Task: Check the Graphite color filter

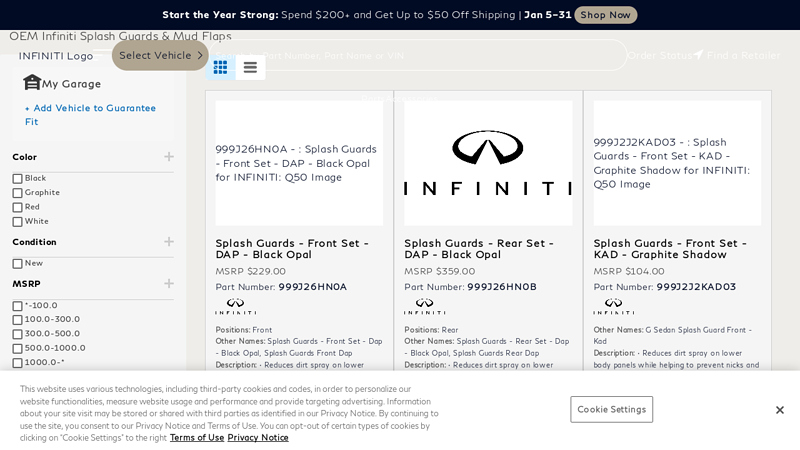Action: tap(17, 193)
